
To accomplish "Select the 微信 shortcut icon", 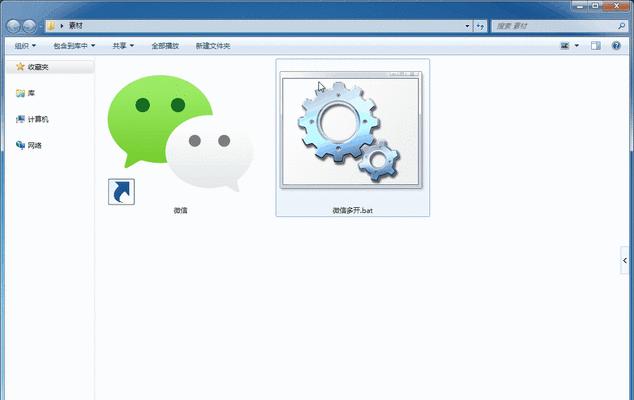I will (180, 138).
